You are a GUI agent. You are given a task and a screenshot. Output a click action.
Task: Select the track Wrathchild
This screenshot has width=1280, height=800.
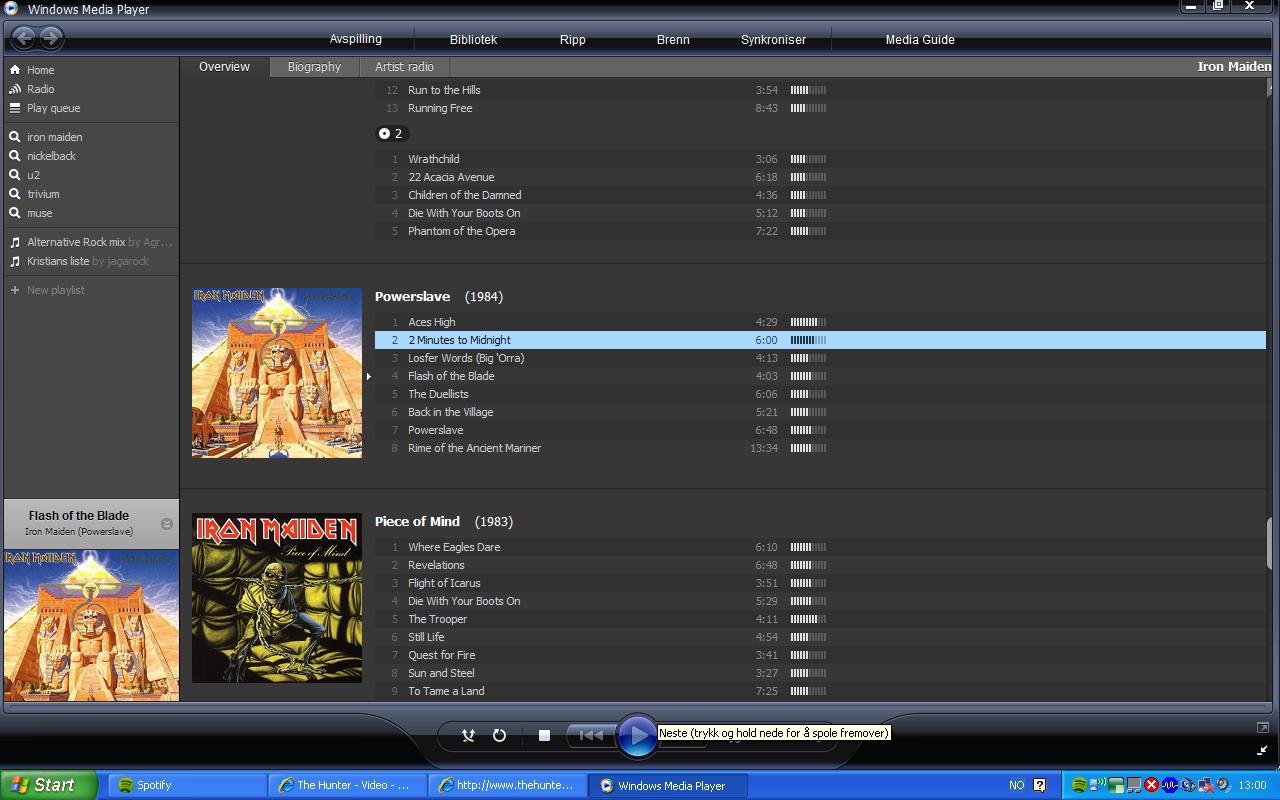coord(820,159)
